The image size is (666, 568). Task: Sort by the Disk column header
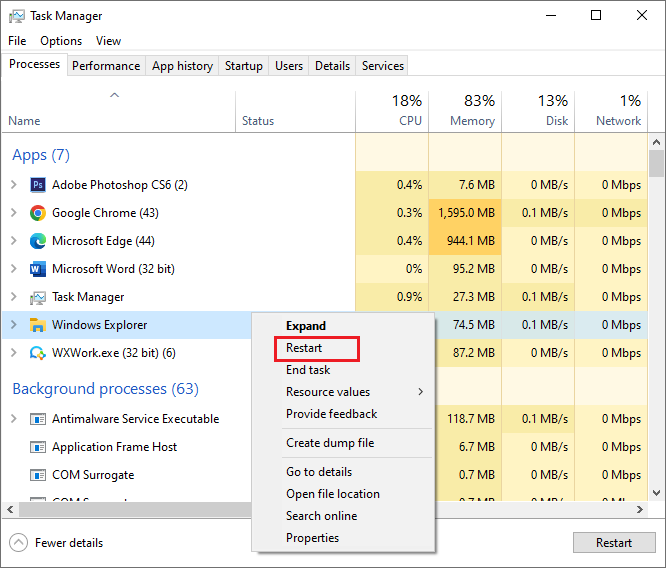pos(538,111)
